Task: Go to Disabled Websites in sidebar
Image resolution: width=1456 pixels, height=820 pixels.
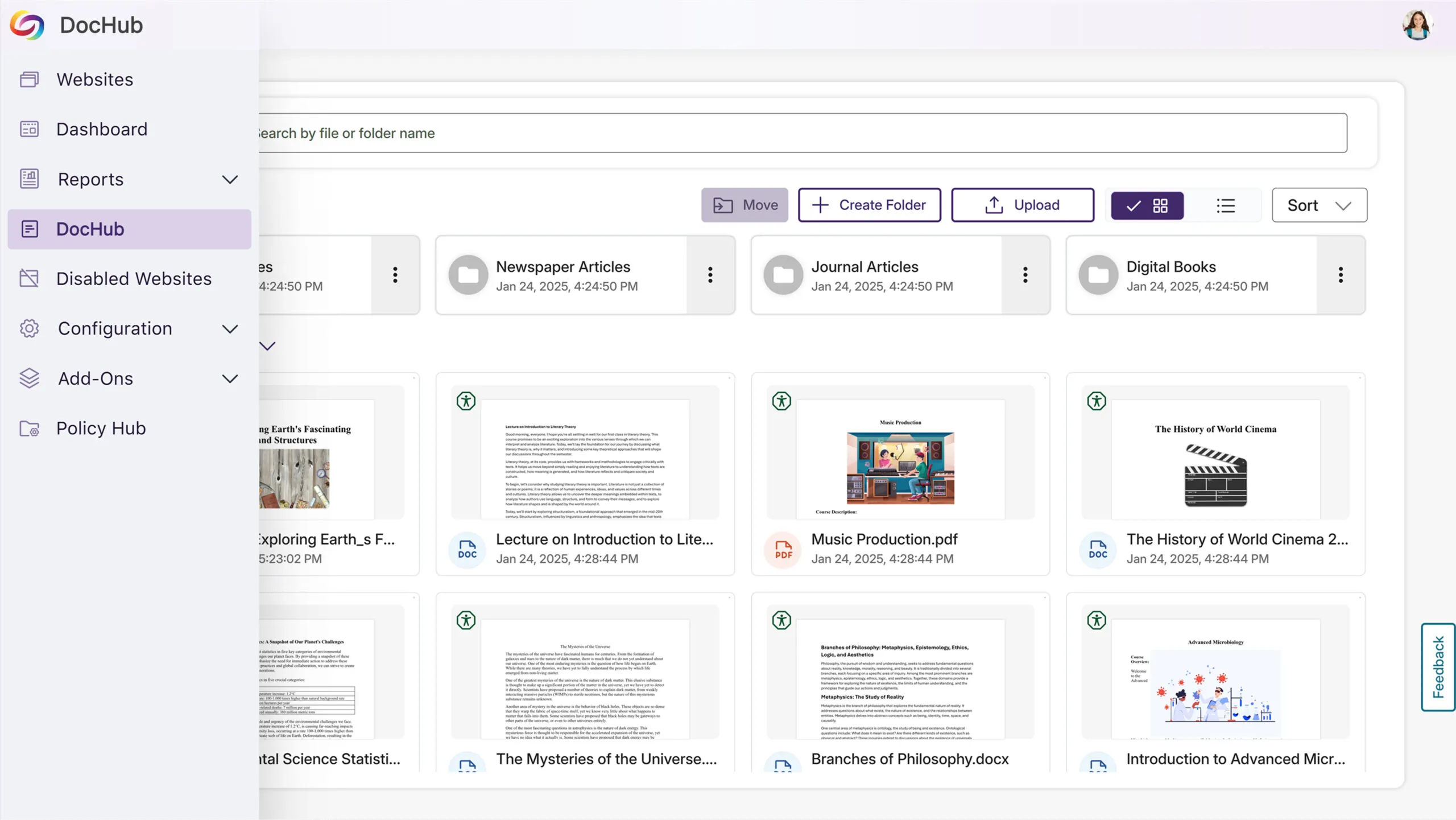Action: (134, 279)
